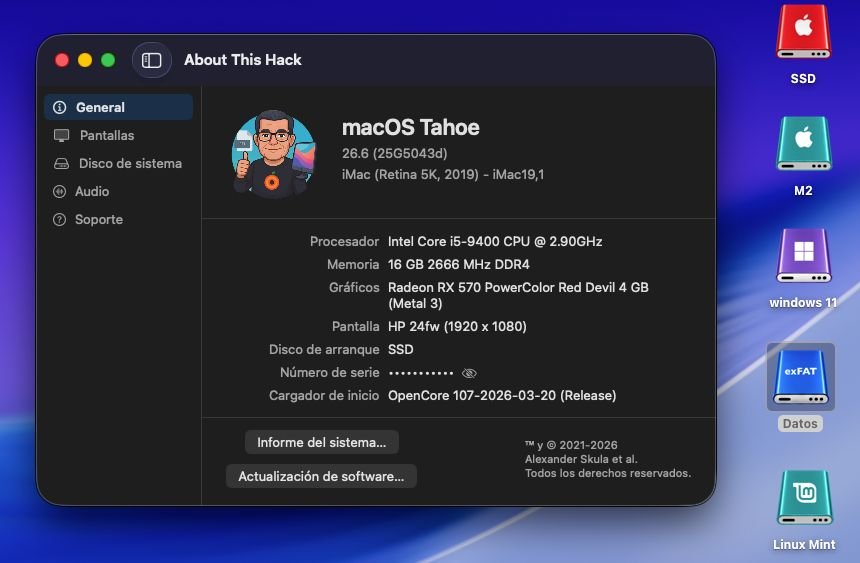The width and height of the screenshot is (860, 563).
Task: Click the About This Hack window title
Action: point(242,60)
